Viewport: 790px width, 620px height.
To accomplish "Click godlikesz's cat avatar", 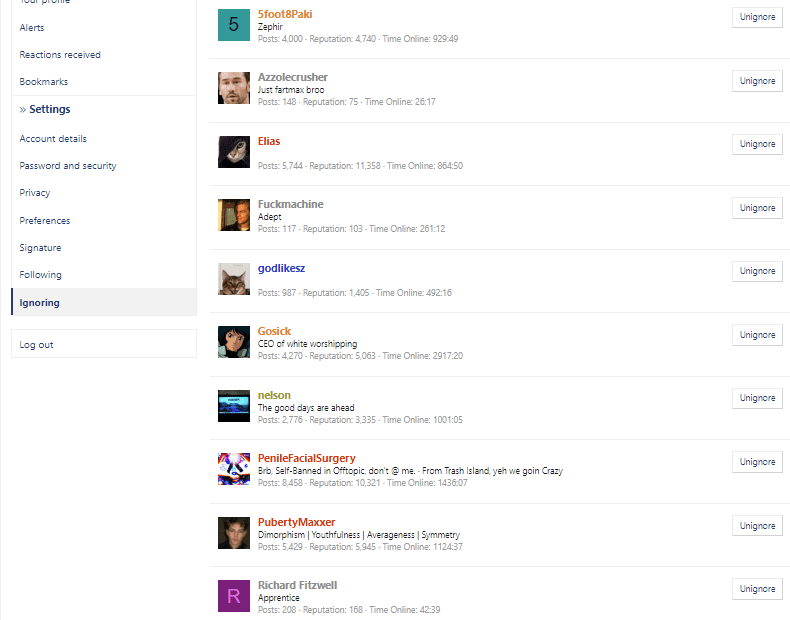I will click(234, 279).
